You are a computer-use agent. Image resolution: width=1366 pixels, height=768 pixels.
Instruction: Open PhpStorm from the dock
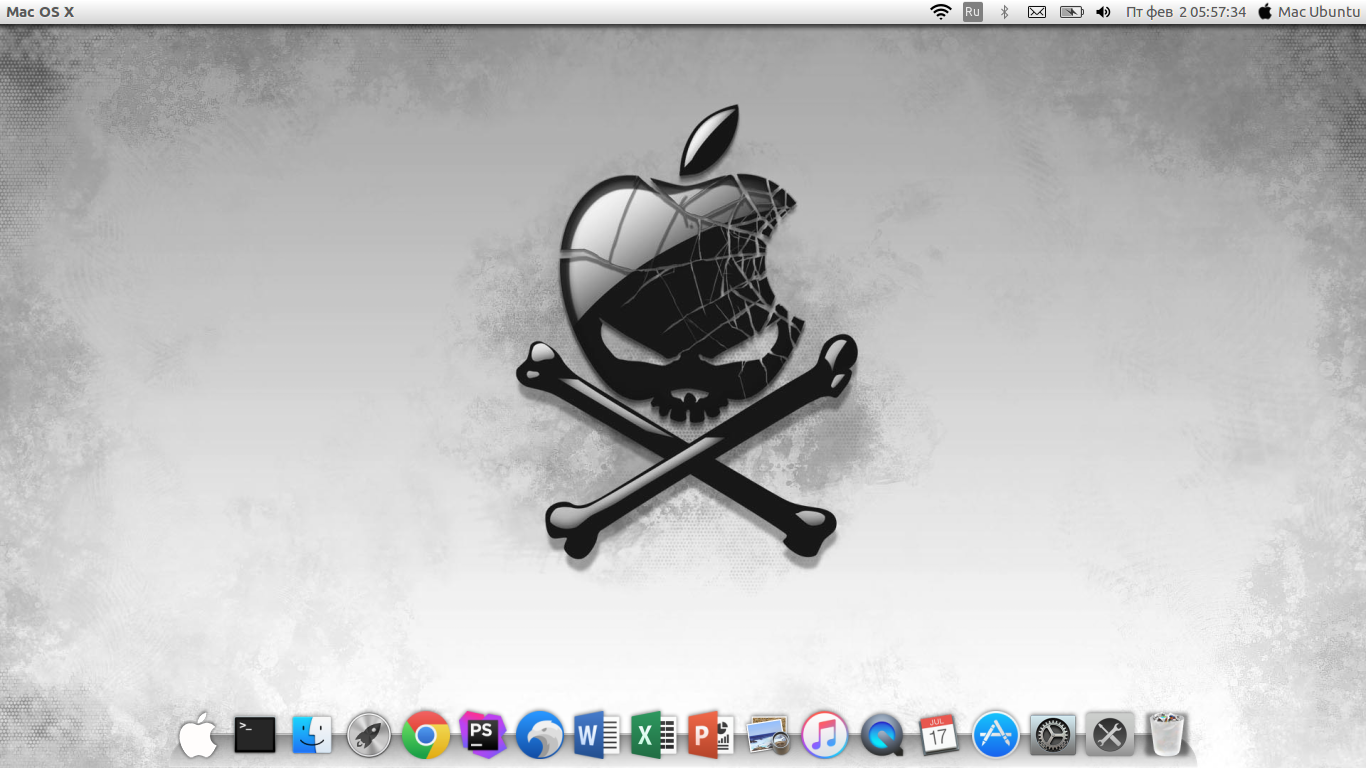pyautogui.click(x=483, y=735)
